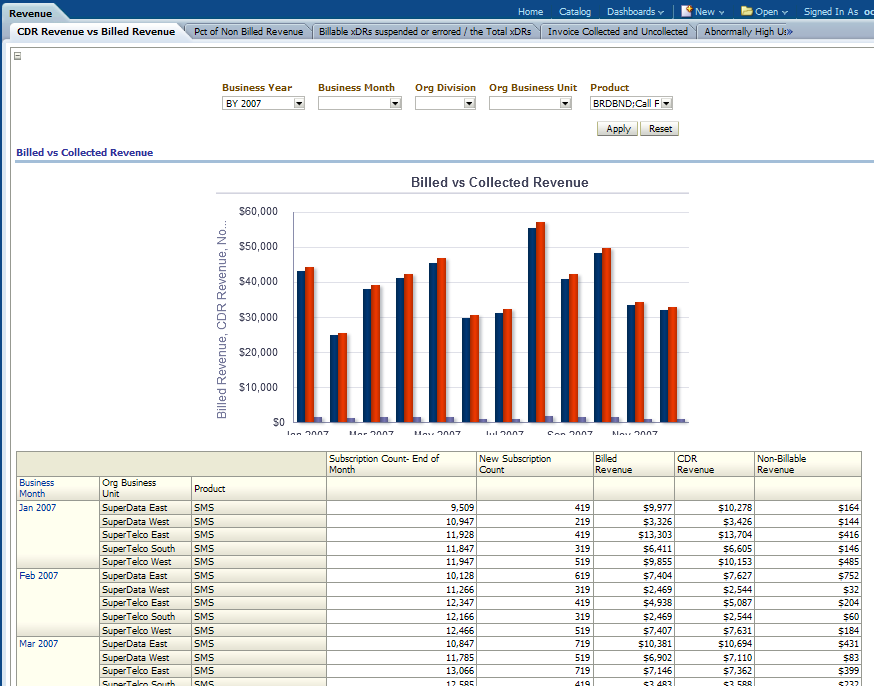Click the Feb 2007 business month link
The image size is (874, 686).
point(38,576)
